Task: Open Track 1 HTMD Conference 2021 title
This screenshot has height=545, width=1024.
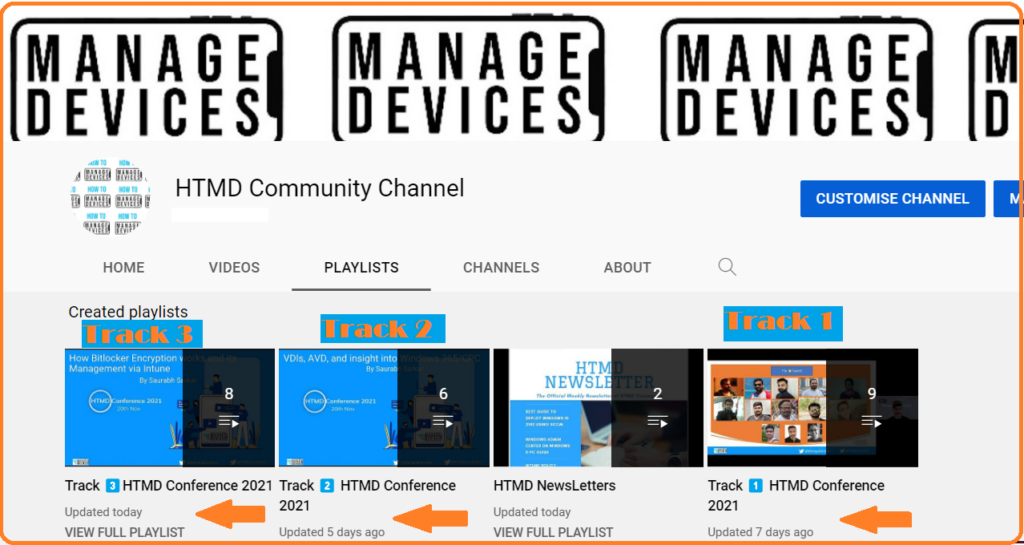Action: click(x=796, y=495)
